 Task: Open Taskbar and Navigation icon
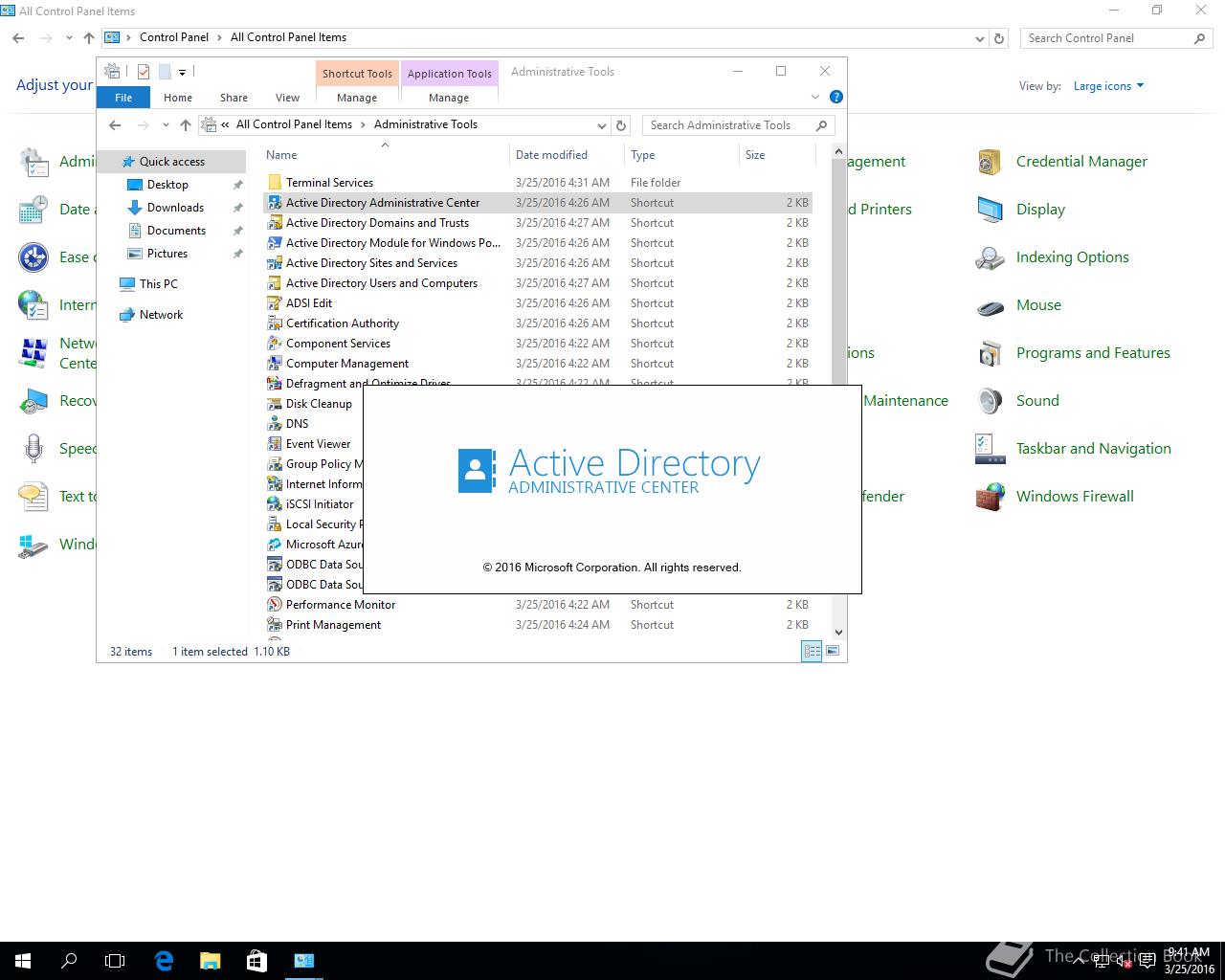pos(990,449)
